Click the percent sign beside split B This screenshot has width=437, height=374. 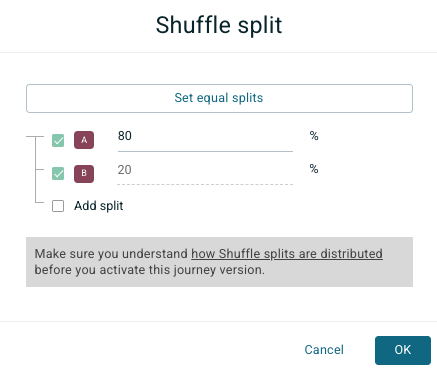pyautogui.click(x=314, y=169)
